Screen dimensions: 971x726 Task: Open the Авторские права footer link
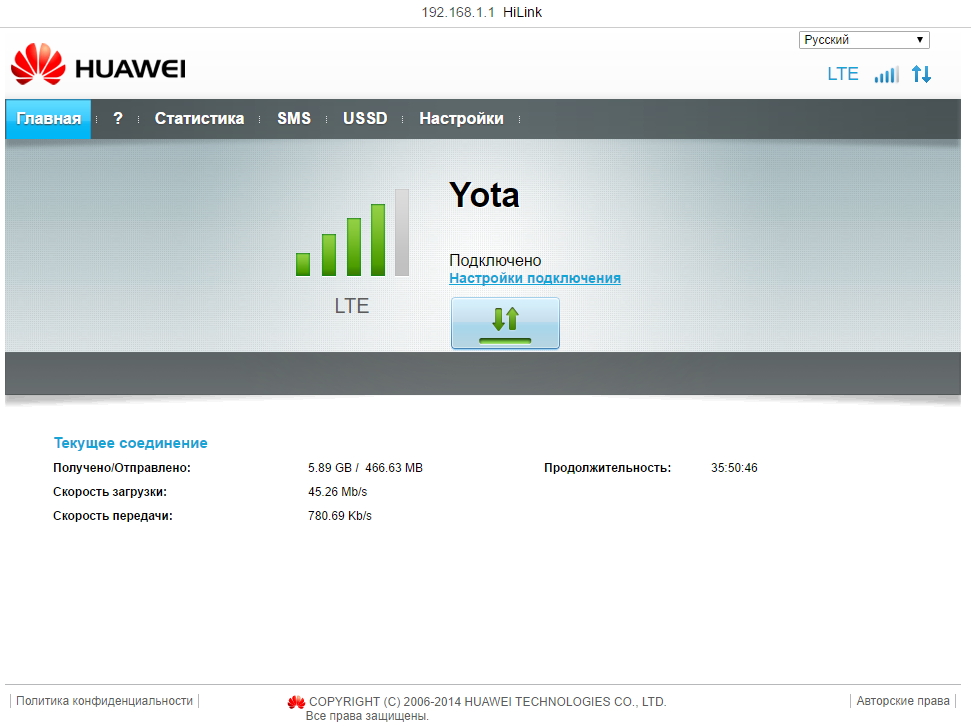(902, 701)
